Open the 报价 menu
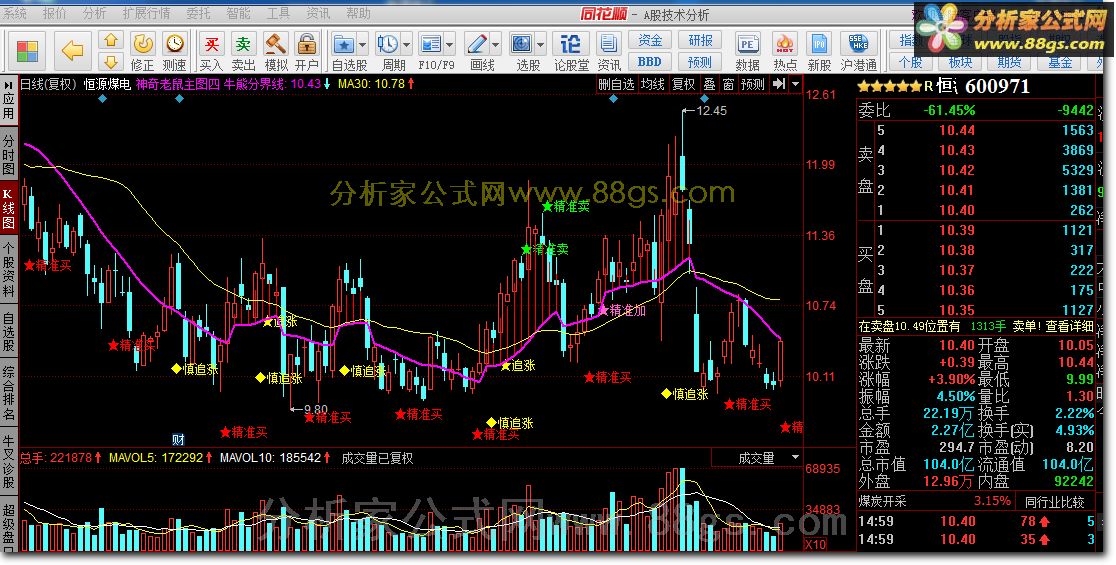 coord(55,14)
